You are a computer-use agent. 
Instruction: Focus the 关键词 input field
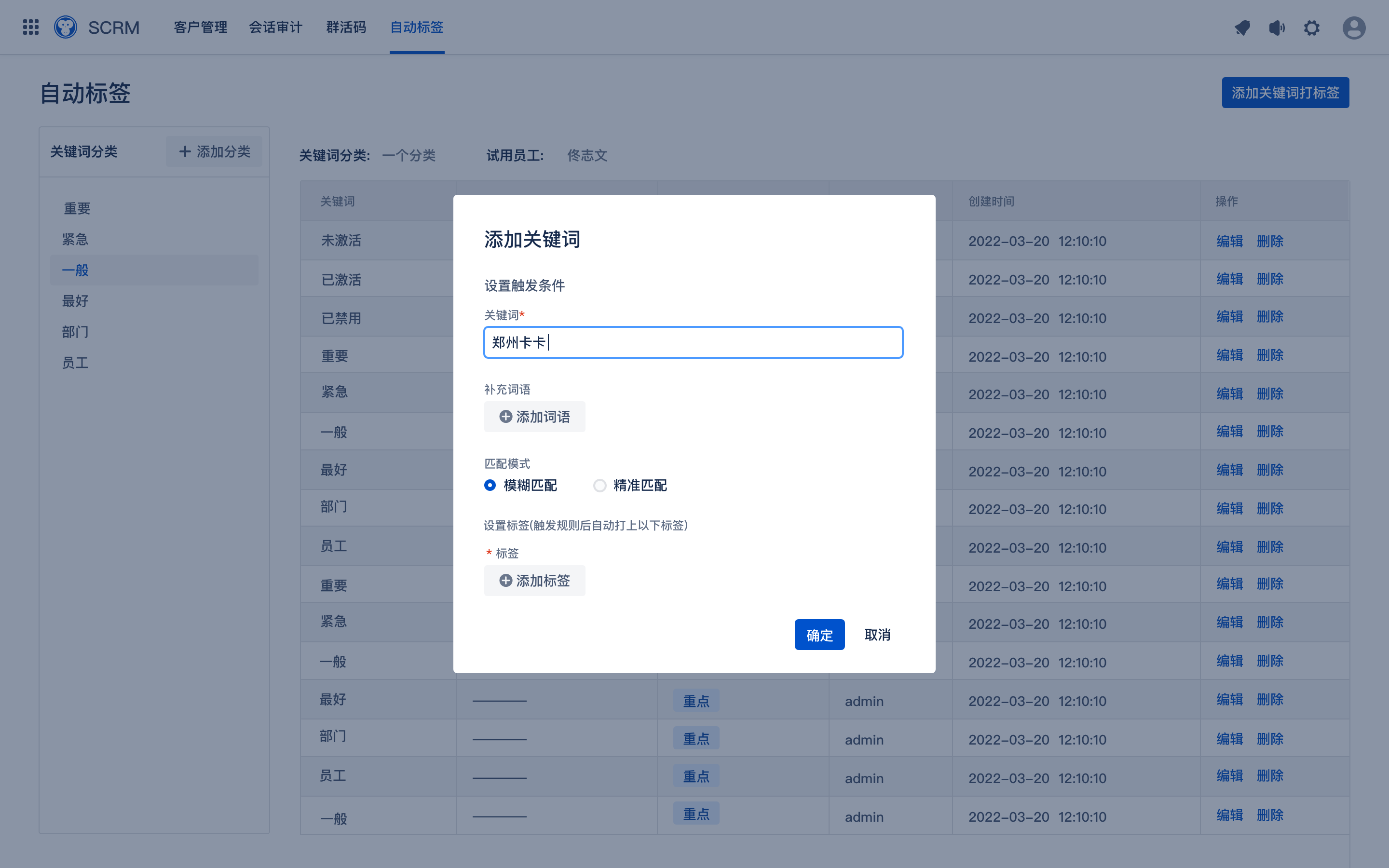click(x=694, y=342)
